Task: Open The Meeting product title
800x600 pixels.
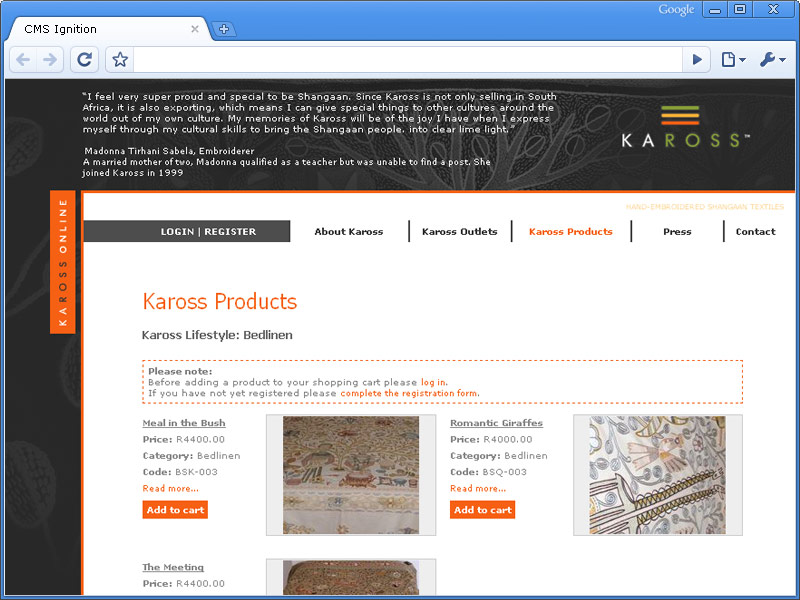Action: click(x=173, y=567)
